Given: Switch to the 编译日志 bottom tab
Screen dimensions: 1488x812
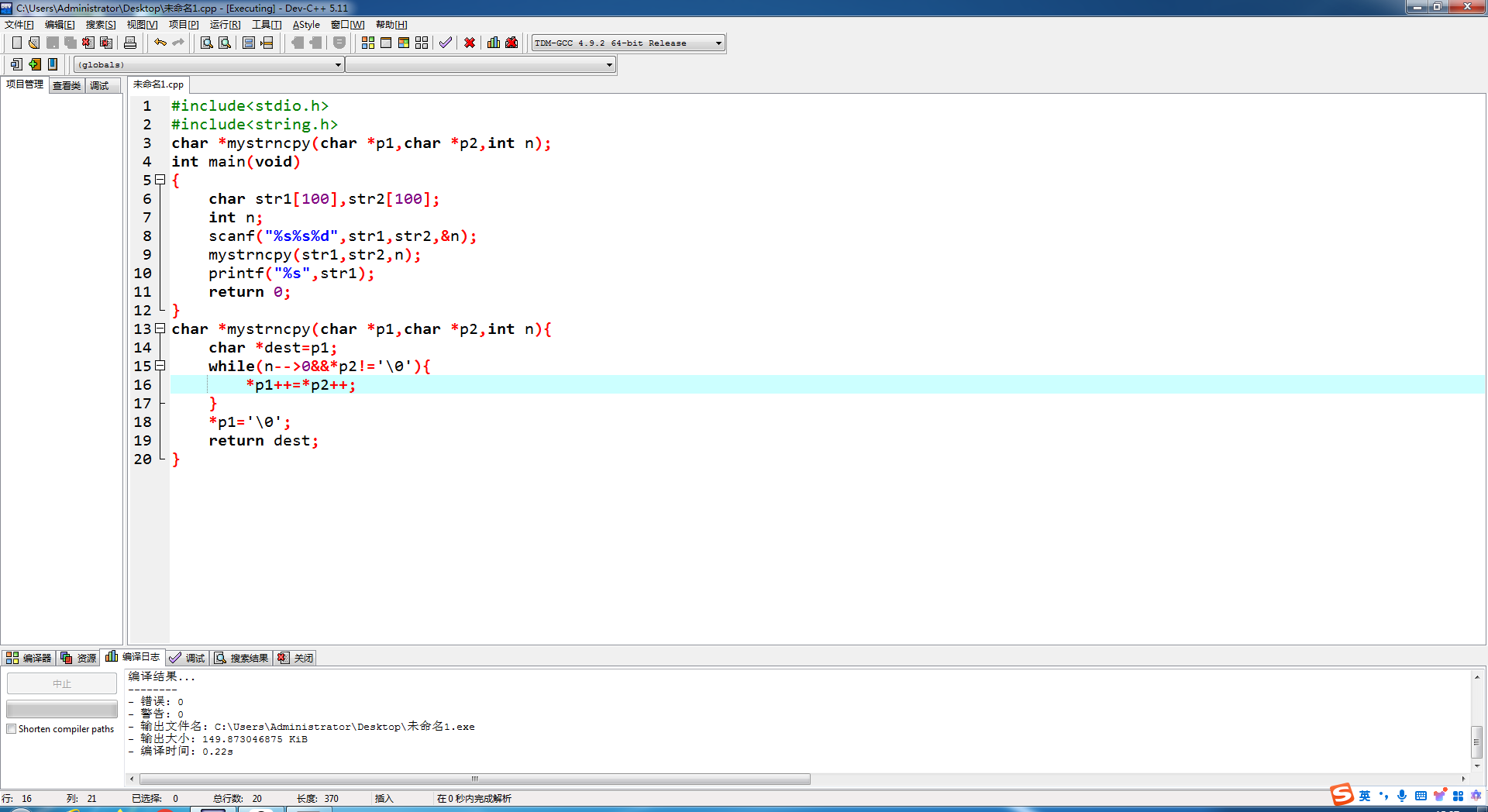Looking at the screenshot, I should click(x=133, y=656).
